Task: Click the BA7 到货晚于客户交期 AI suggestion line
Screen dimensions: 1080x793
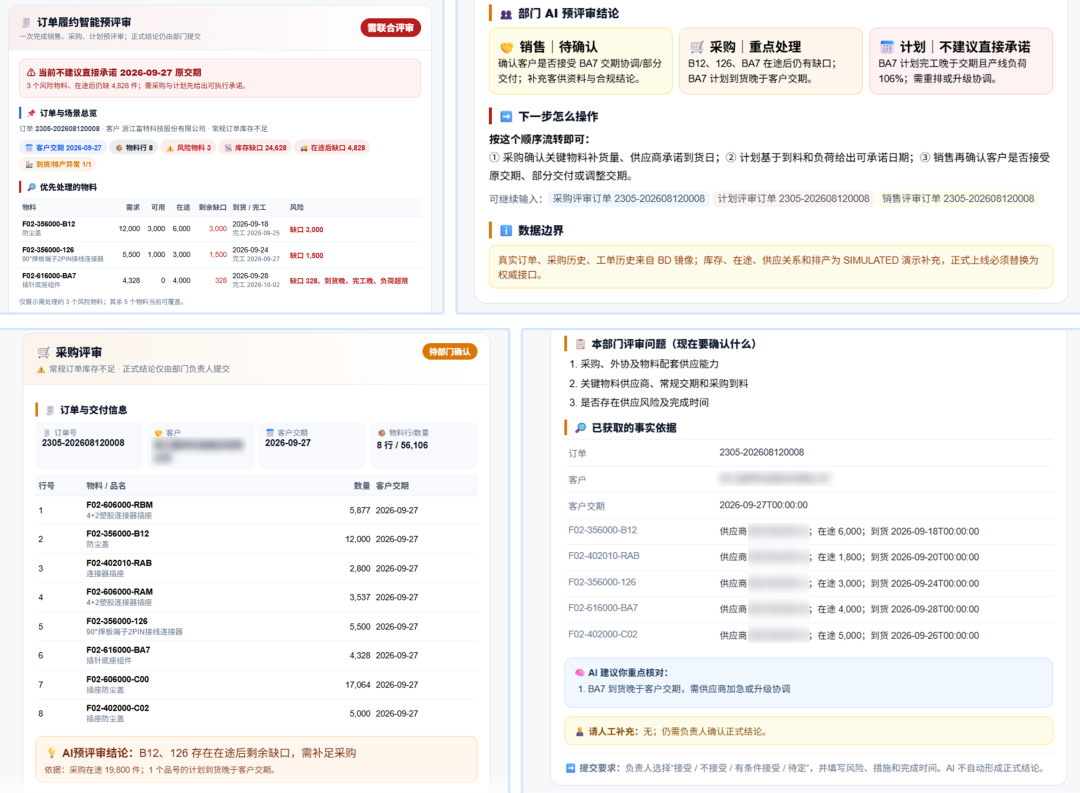Action: (684, 689)
